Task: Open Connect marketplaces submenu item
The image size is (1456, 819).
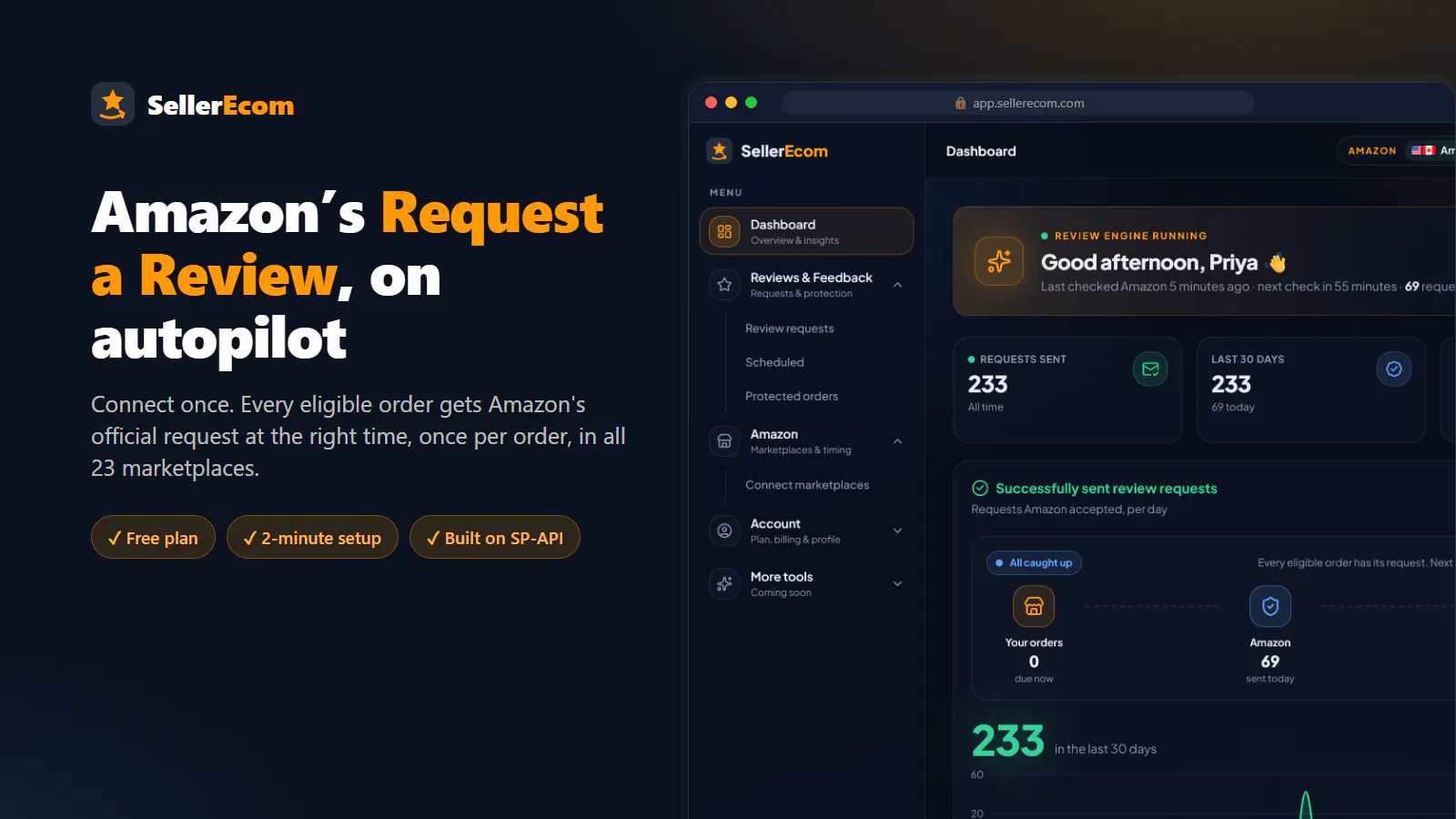Action: 806,485
